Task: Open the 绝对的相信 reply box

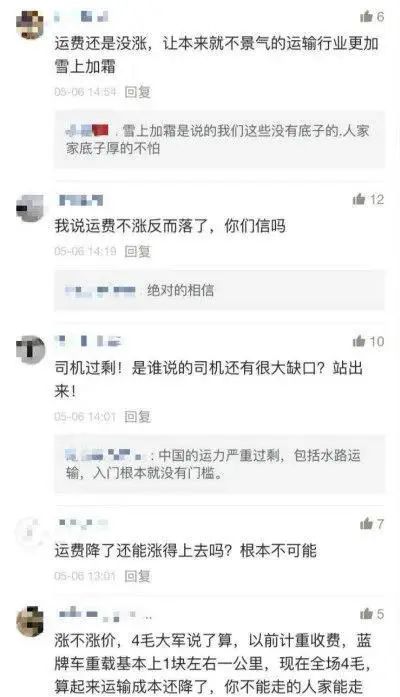Action: point(220,290)
